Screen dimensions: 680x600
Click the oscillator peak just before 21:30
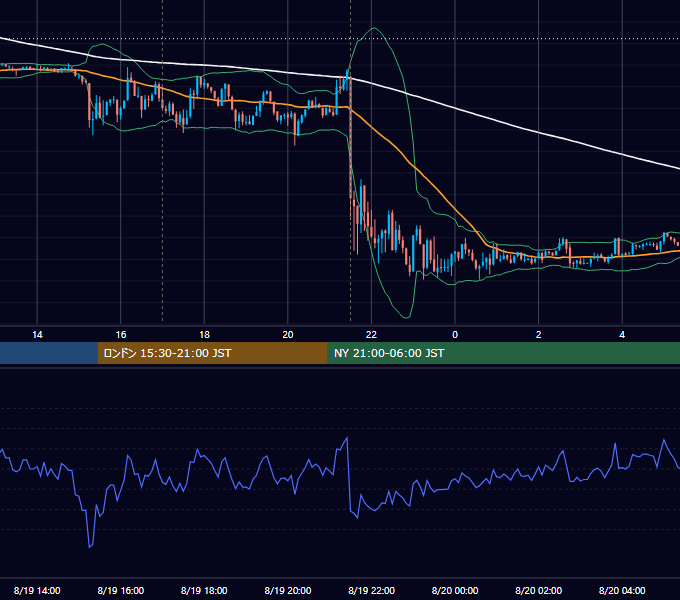tap(347, 438)
